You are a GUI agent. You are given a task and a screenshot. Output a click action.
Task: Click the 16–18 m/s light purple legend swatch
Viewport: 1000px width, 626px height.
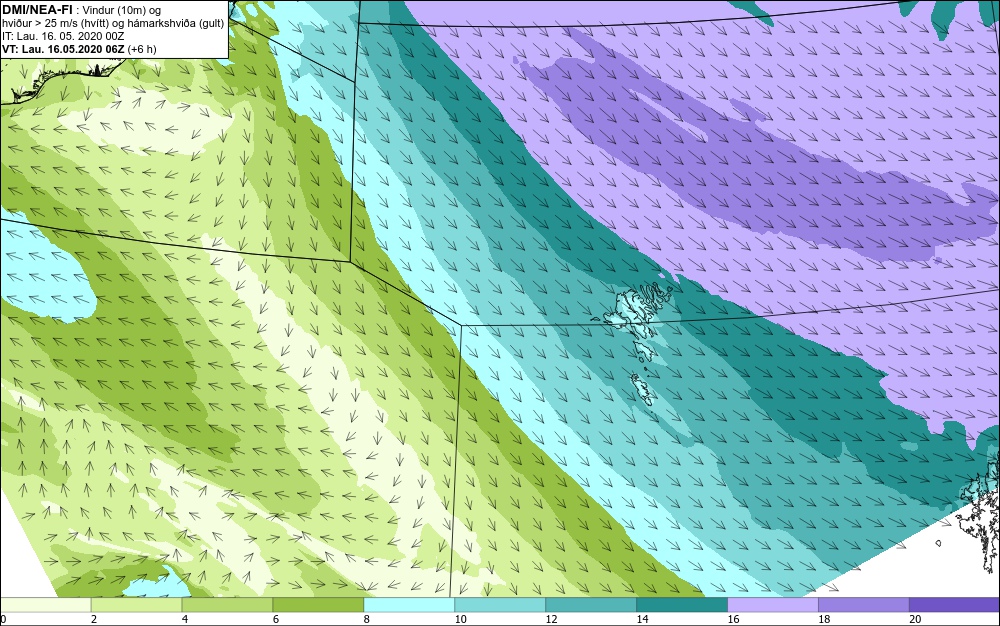coord(772,605)
